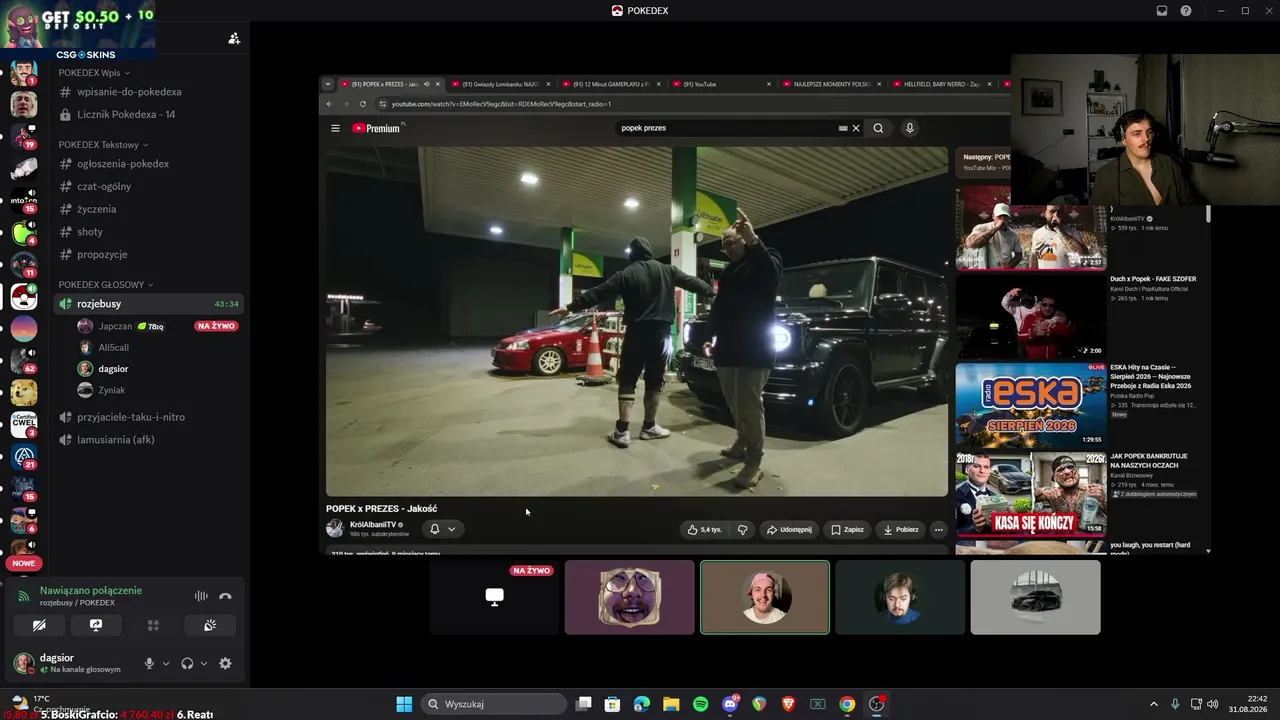Toggle noise suppression waveform icon
Viewport: 1280px width, 720px height.
click(x=201, y=596)
